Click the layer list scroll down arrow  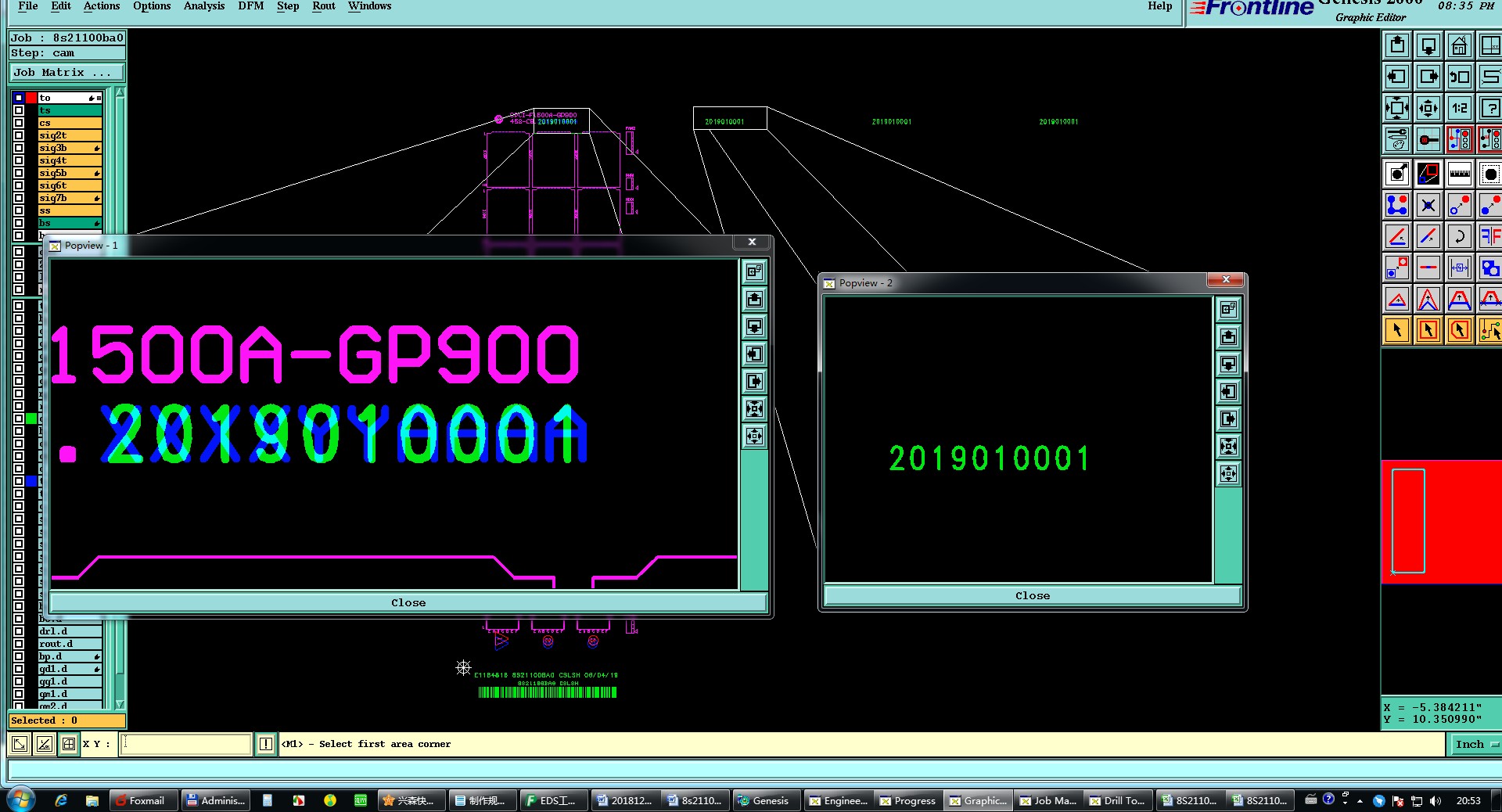(x=120, y=704)
